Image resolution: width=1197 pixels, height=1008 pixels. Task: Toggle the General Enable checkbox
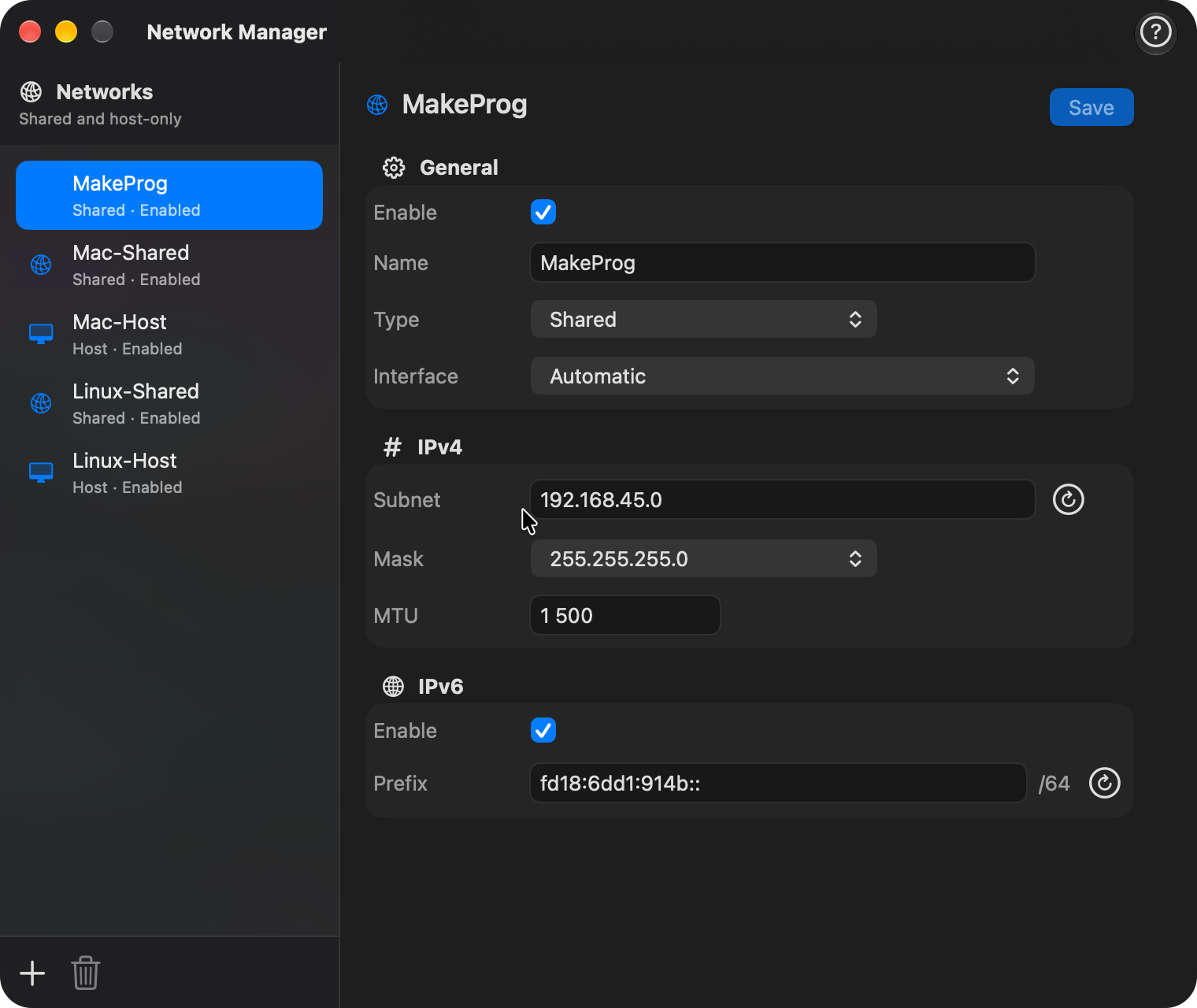click(x=543, y=212)
